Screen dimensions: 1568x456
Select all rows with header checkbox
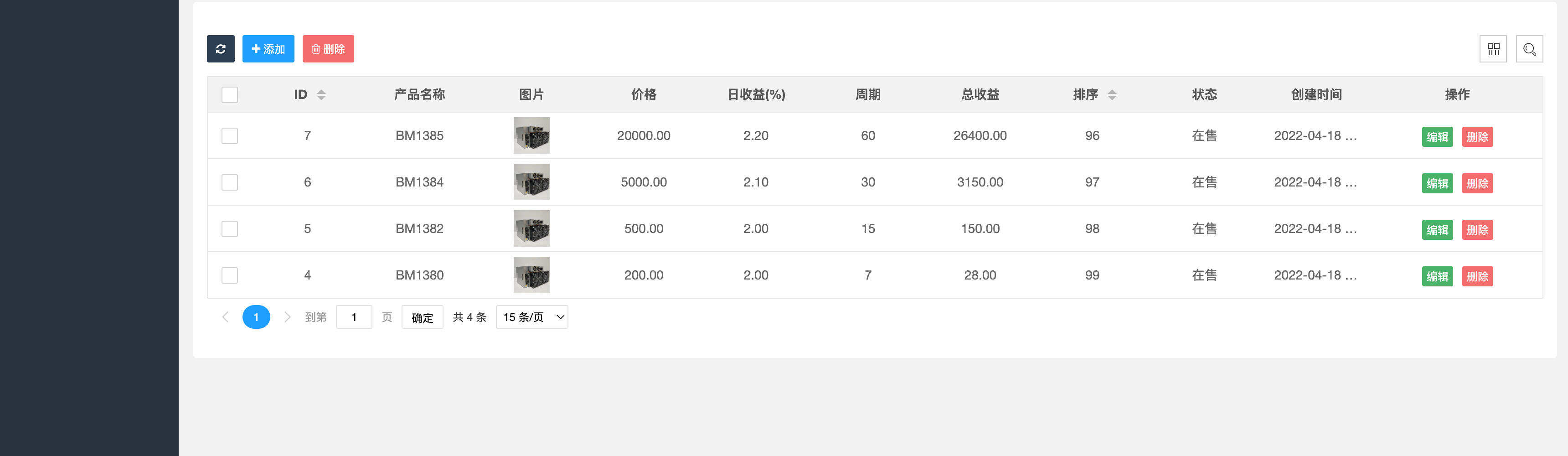229,95
